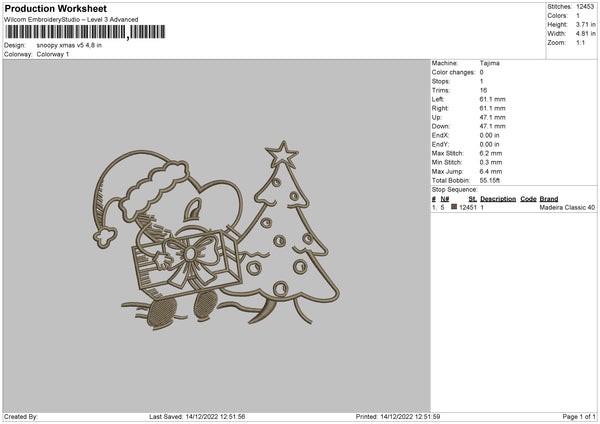
Task: Click the stitch count 12451 in stop row
Action: click(468, 207)
